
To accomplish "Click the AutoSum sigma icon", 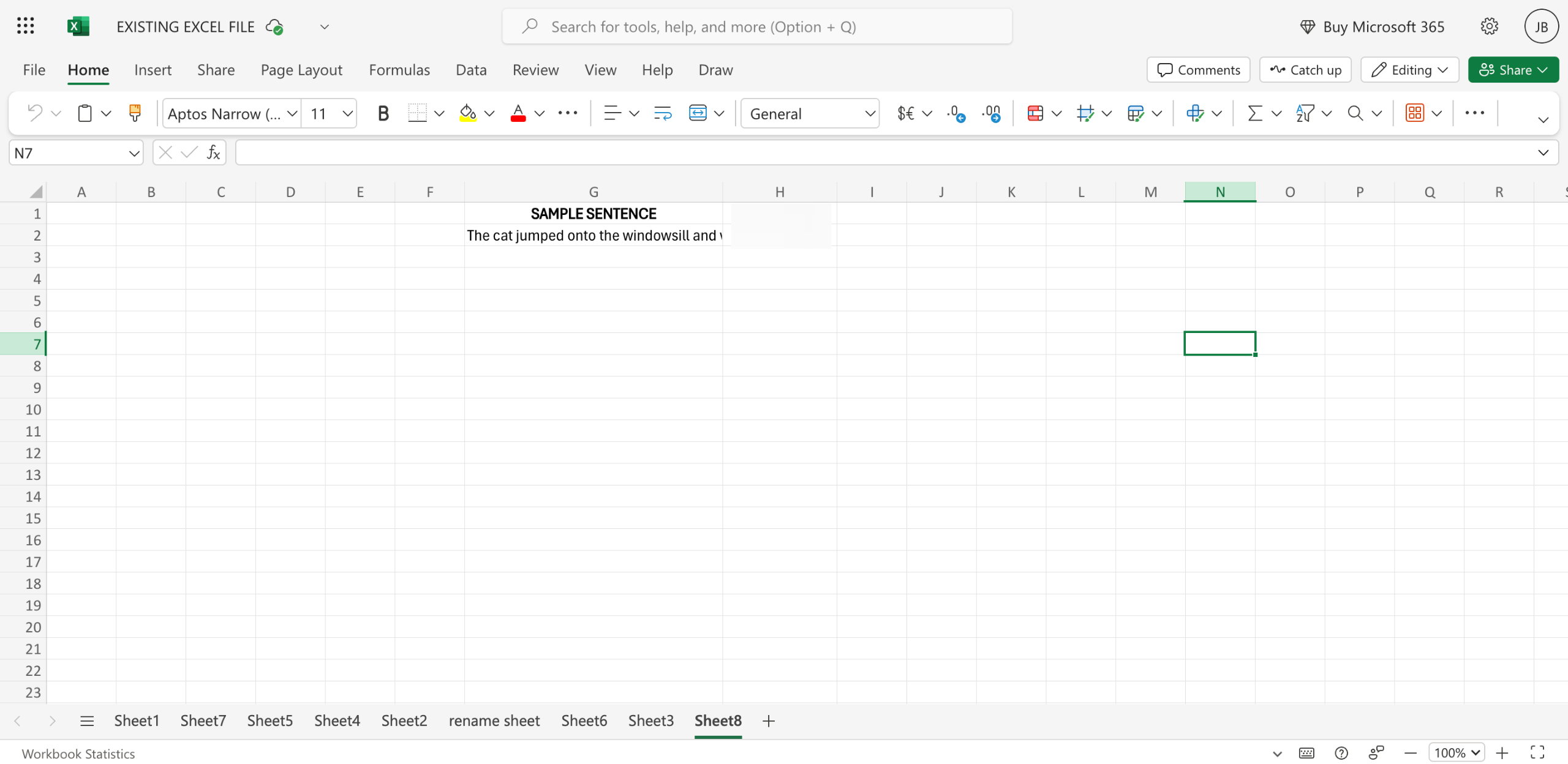I will 1254,113.
